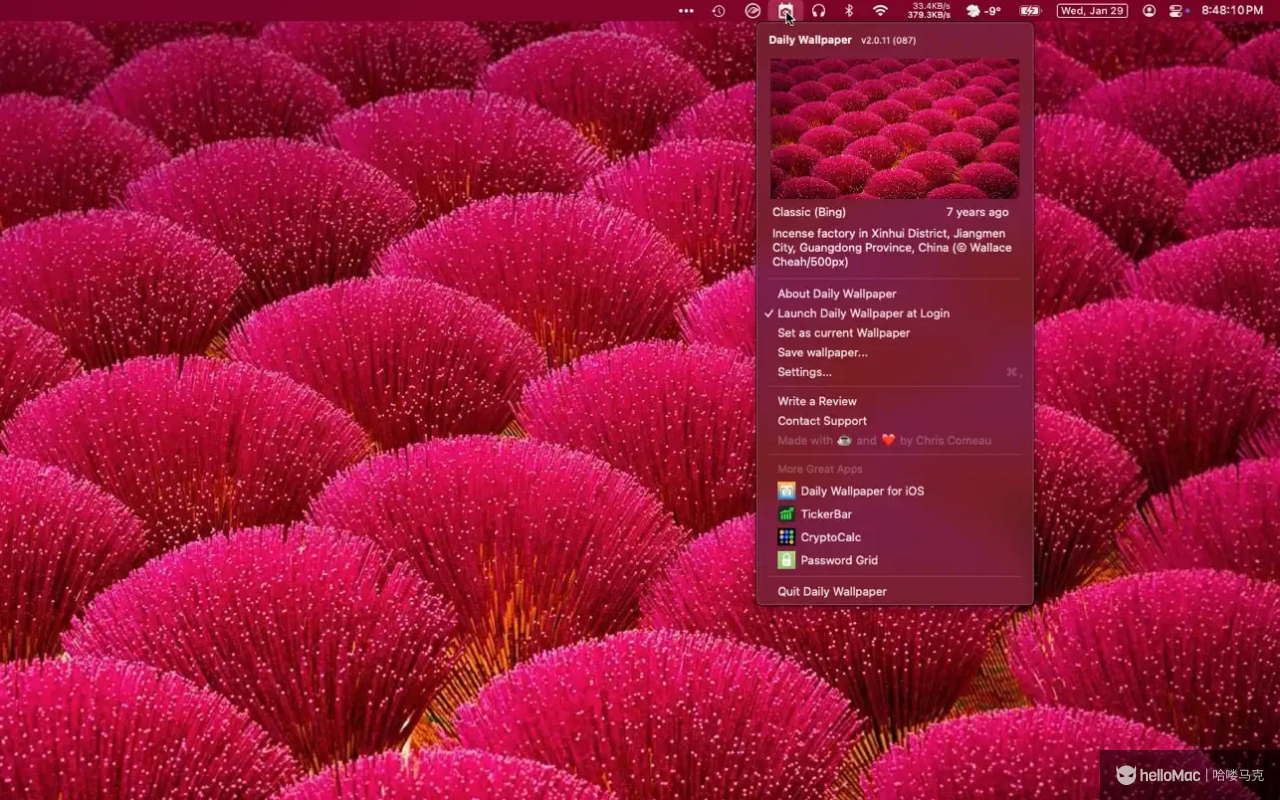Click the TickerBar app icon

tap(786, 514)
